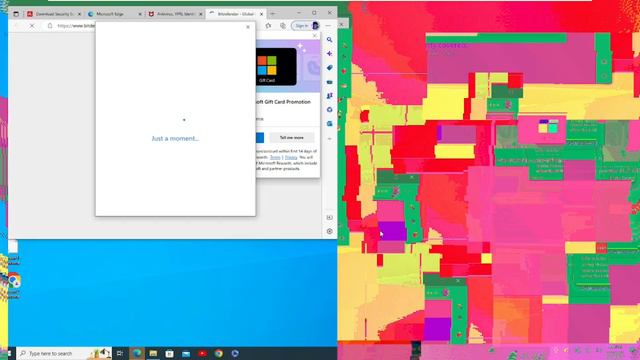
Task: Open sidebar Shopping tag icon
Action: click(x=329, y=68)
